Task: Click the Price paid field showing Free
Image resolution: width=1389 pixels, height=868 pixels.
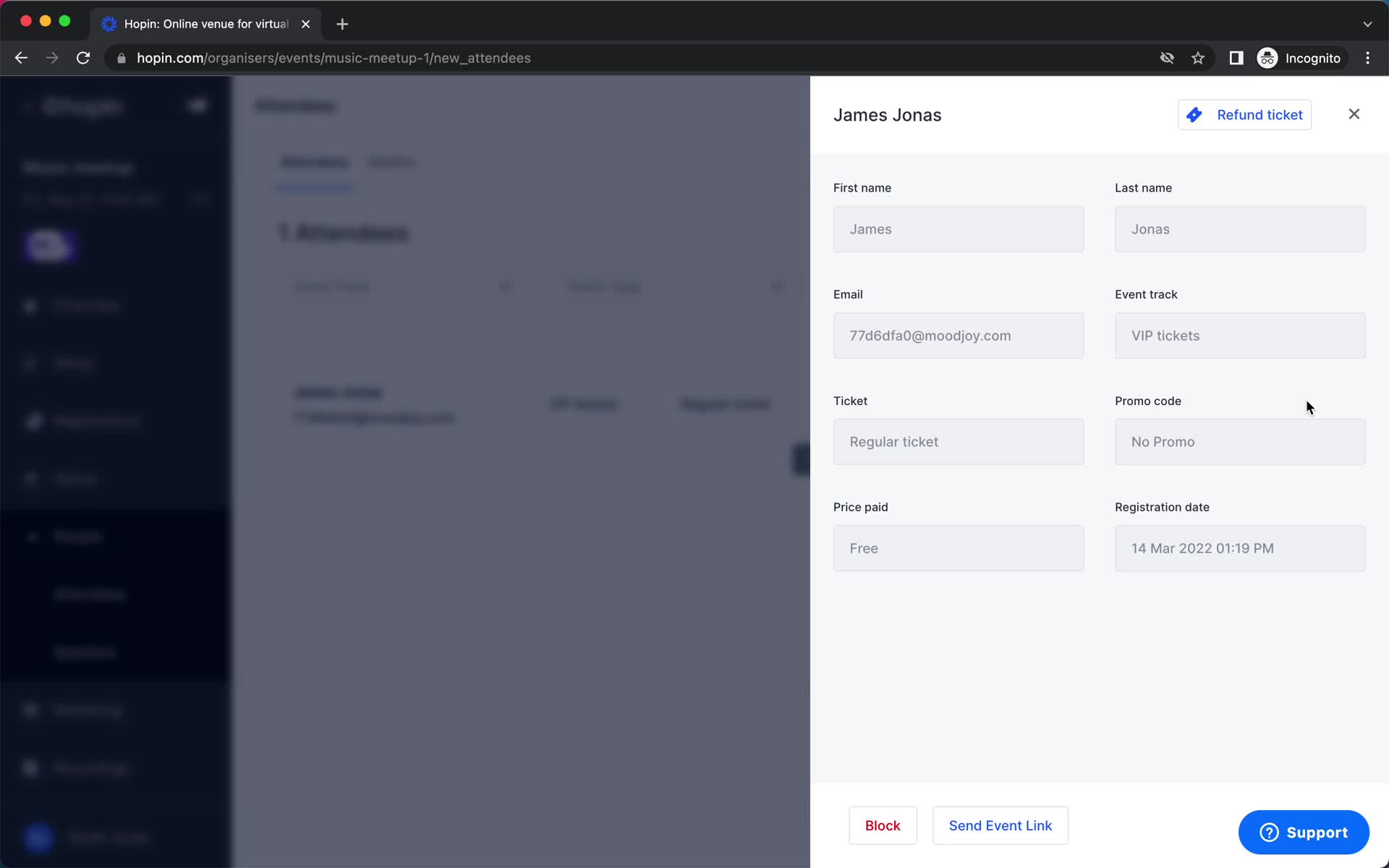Action: (x=959, y=548)
